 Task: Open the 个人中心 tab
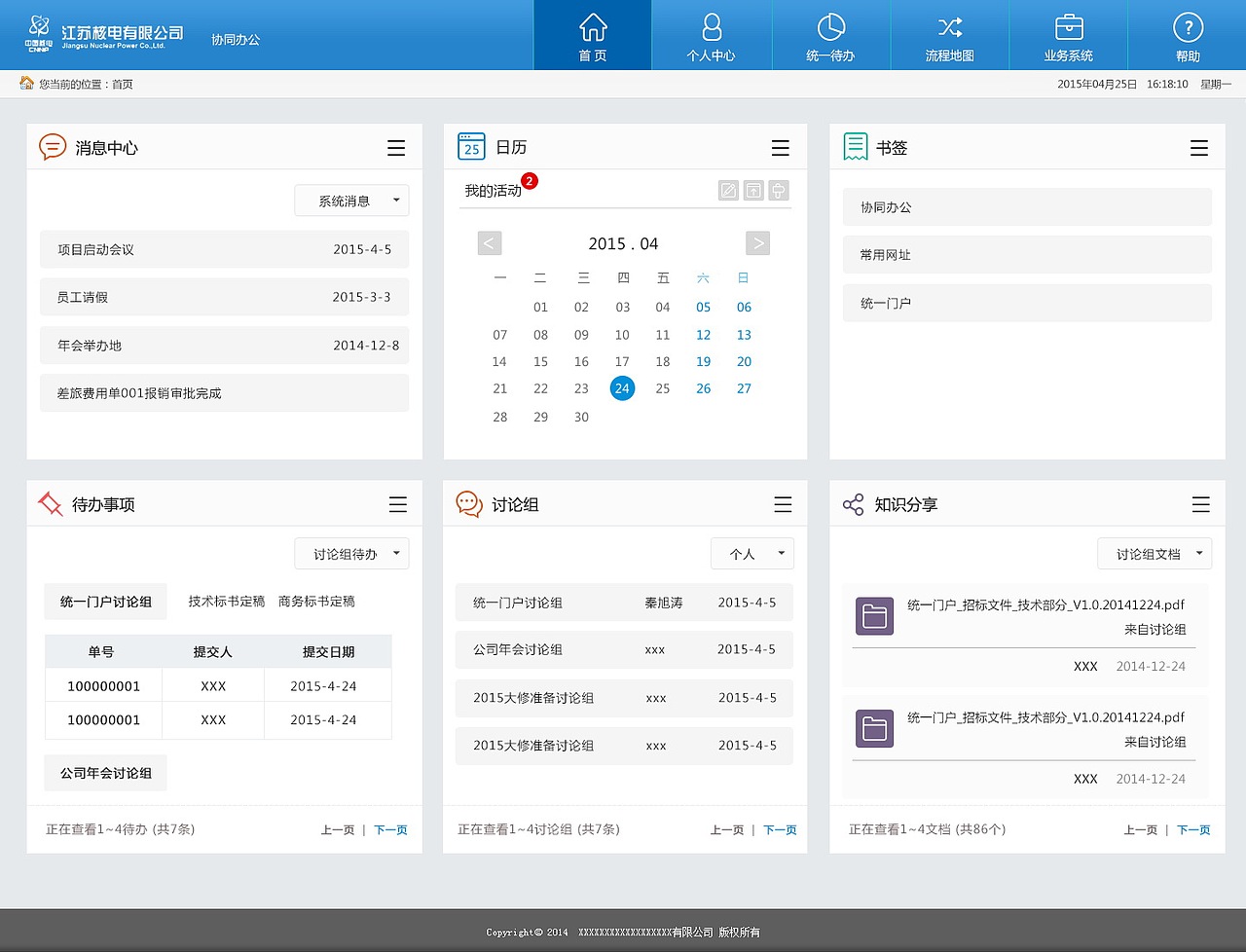point(712,35)
